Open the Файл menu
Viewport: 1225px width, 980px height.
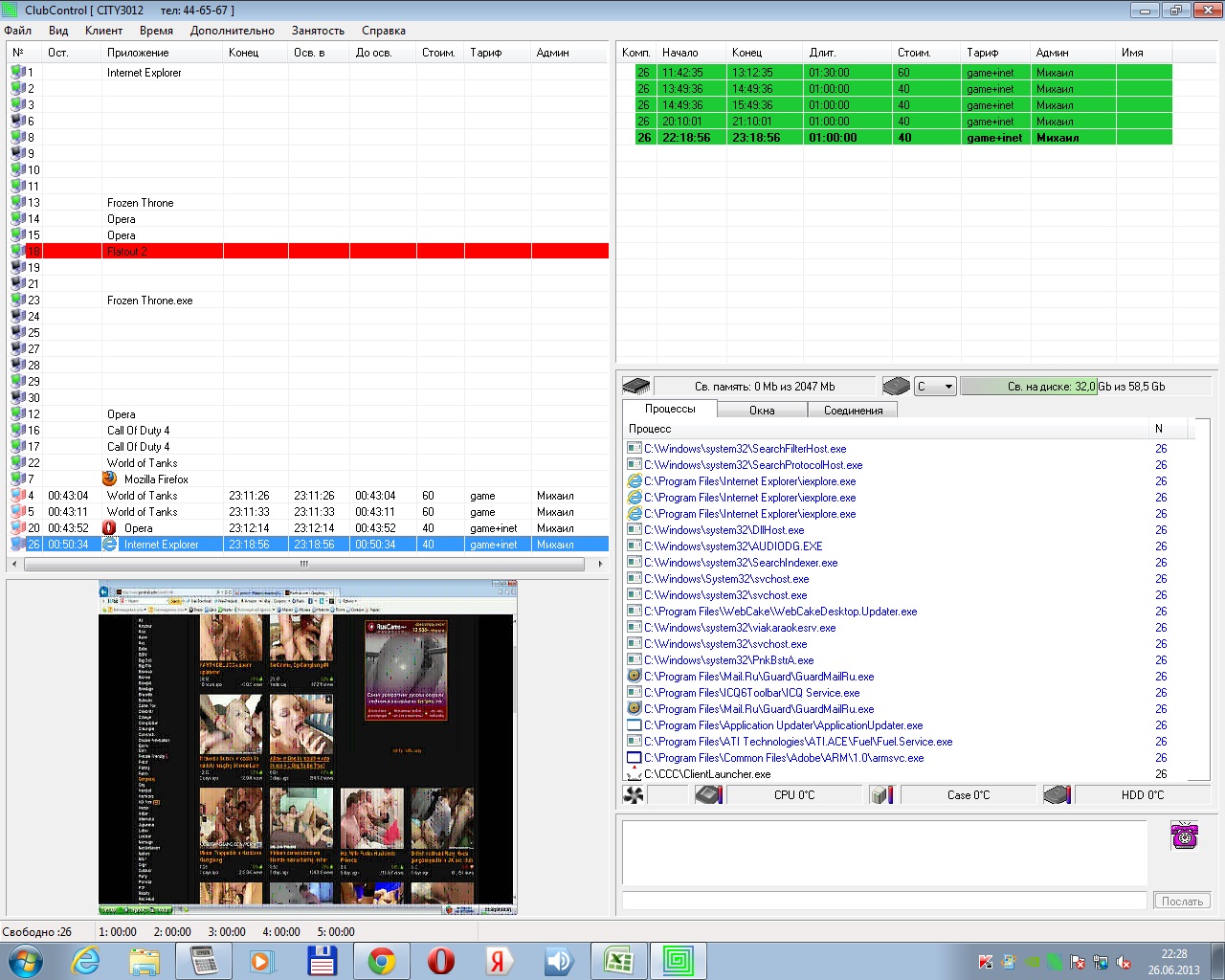click(18, 31)
